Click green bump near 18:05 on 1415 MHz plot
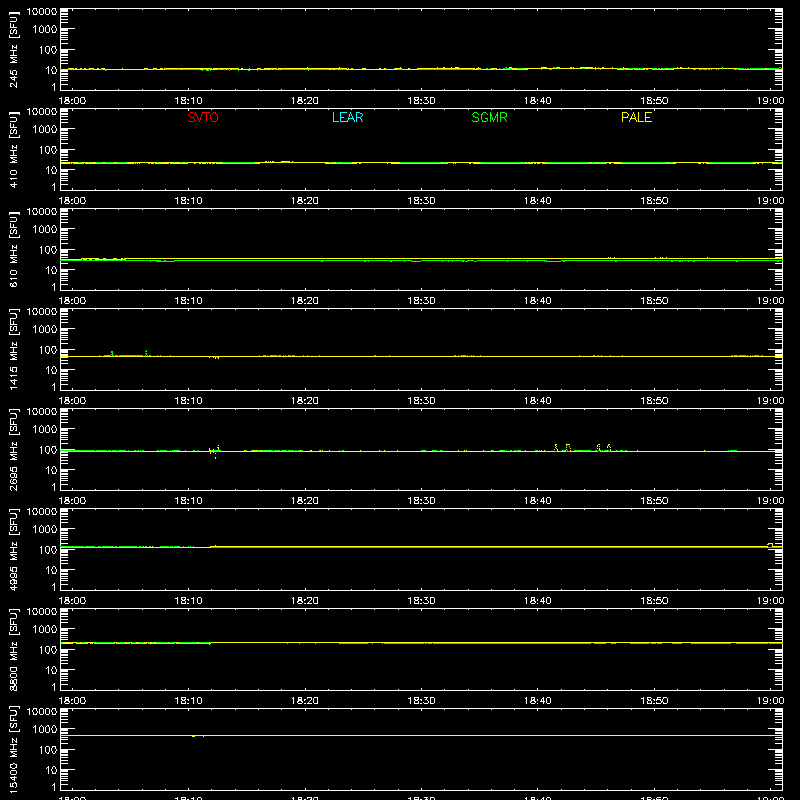Viewport: 800px width, 800px height. point(129,354)
